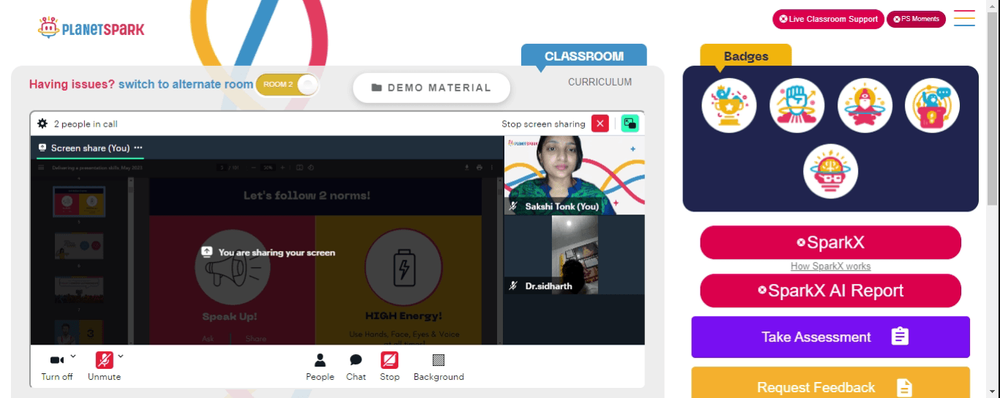
Task: Click document icon on Request Feedback
Action: pyautogui.click(x=904, y=387)
